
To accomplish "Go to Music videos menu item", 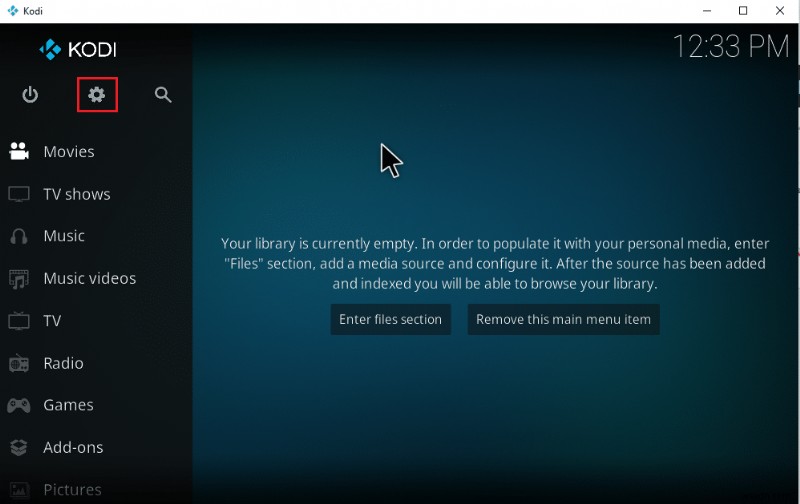I will tap(90, 279).
